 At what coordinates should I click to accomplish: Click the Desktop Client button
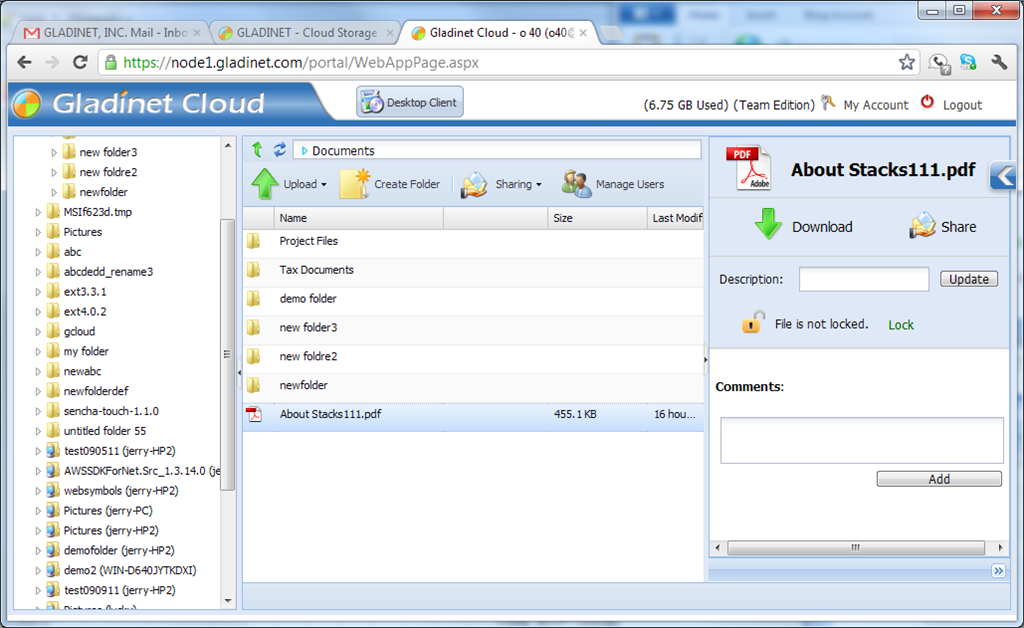pos(410,102)
